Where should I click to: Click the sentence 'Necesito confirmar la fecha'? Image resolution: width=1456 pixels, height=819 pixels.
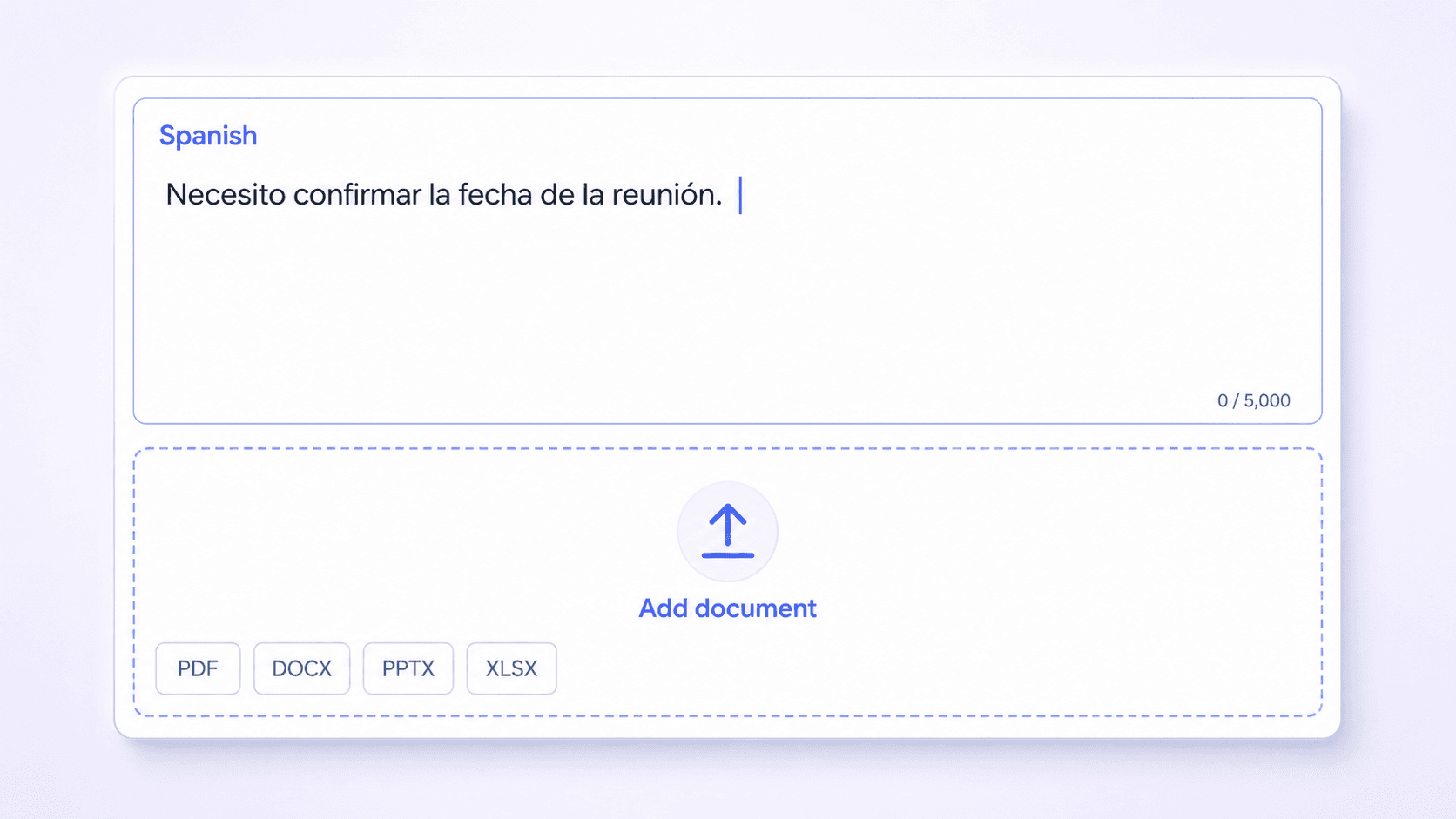(x=350, y=194)
